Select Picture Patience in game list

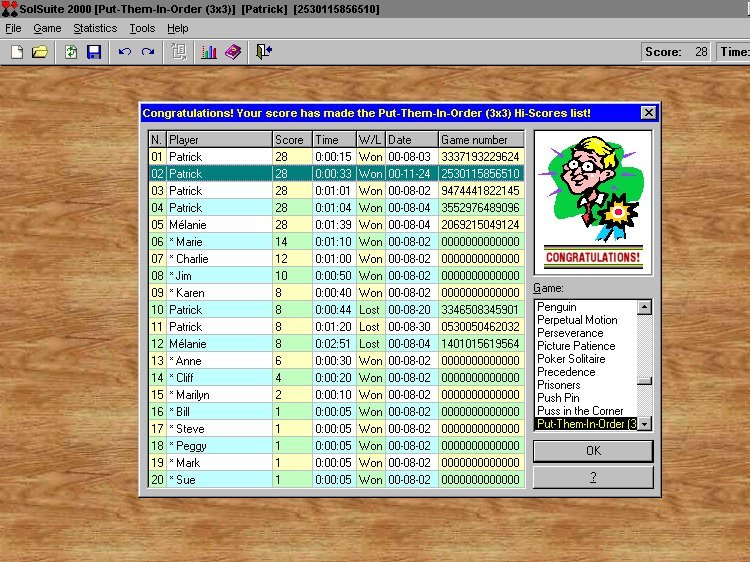tap(586, 345)
